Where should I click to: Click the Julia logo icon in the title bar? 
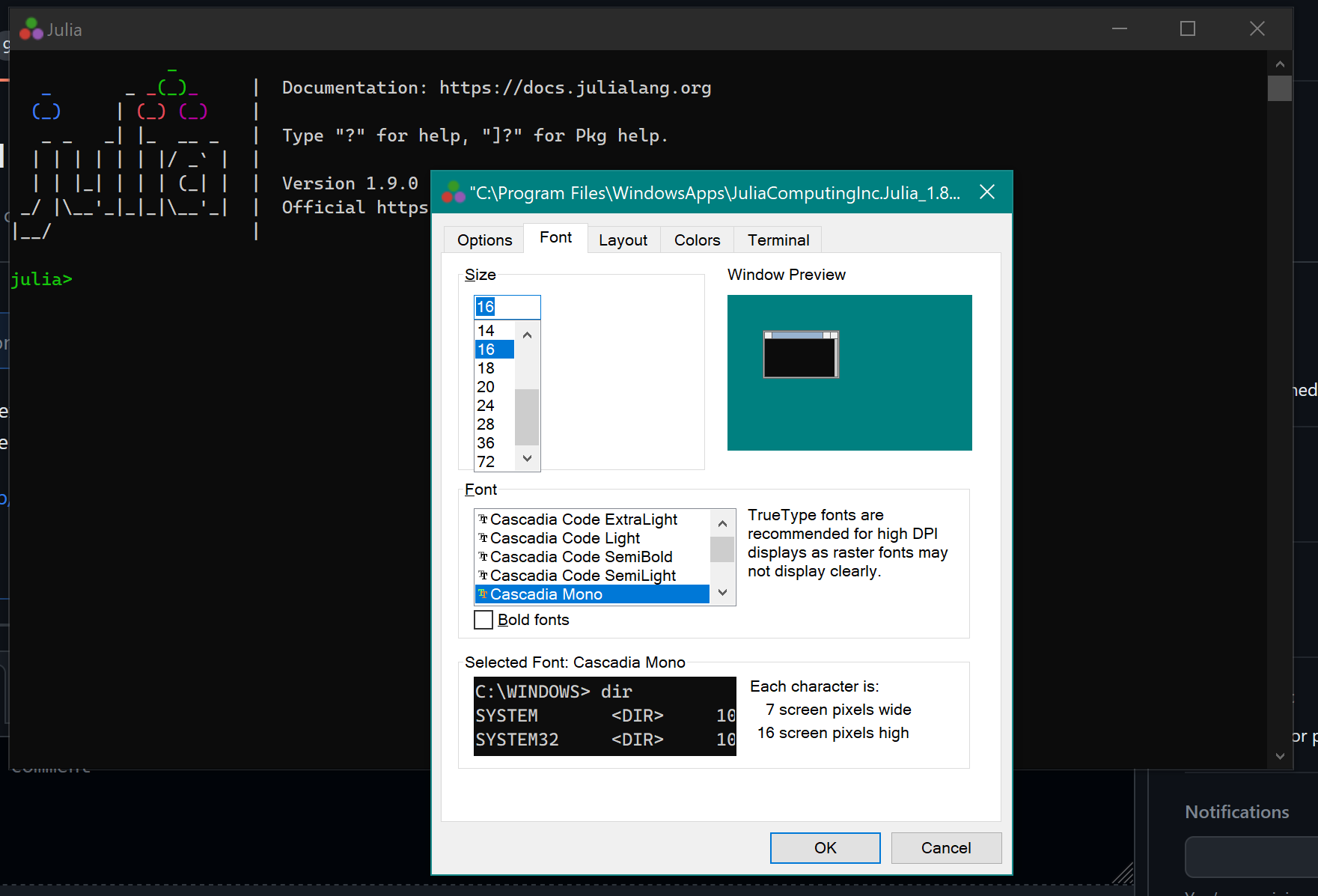click(x=30, y=28)
